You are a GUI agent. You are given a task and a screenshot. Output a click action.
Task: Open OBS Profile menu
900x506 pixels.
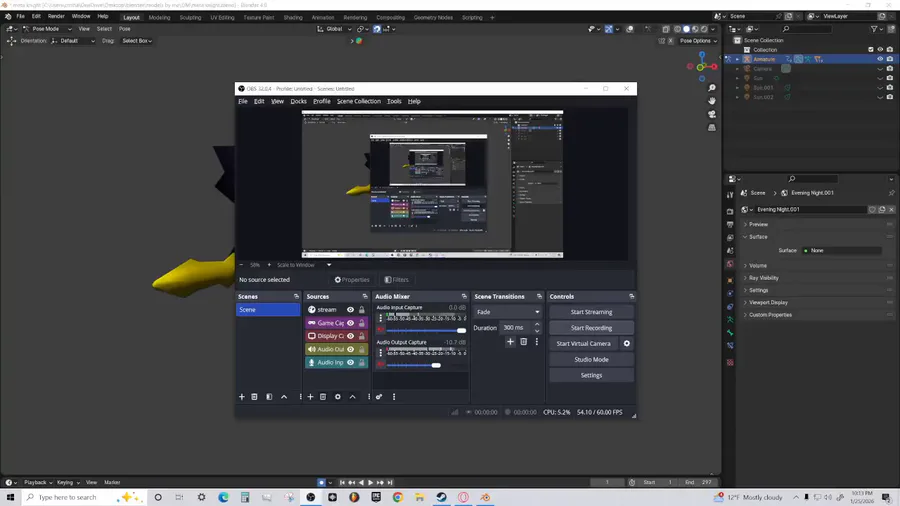[321, 101]
